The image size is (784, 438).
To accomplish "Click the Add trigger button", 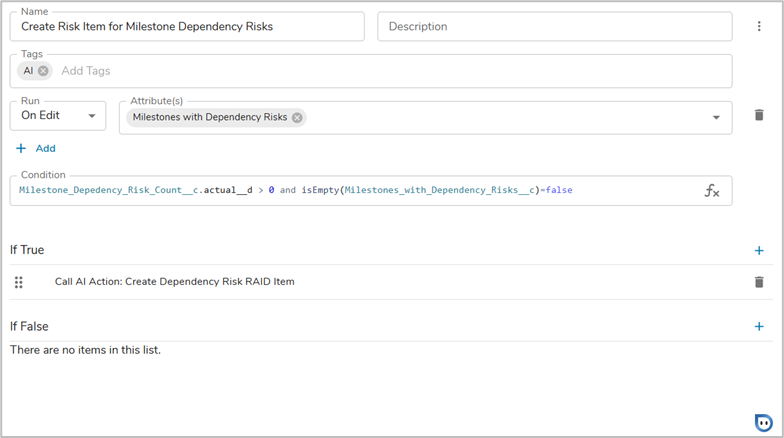I will point(36,148).
